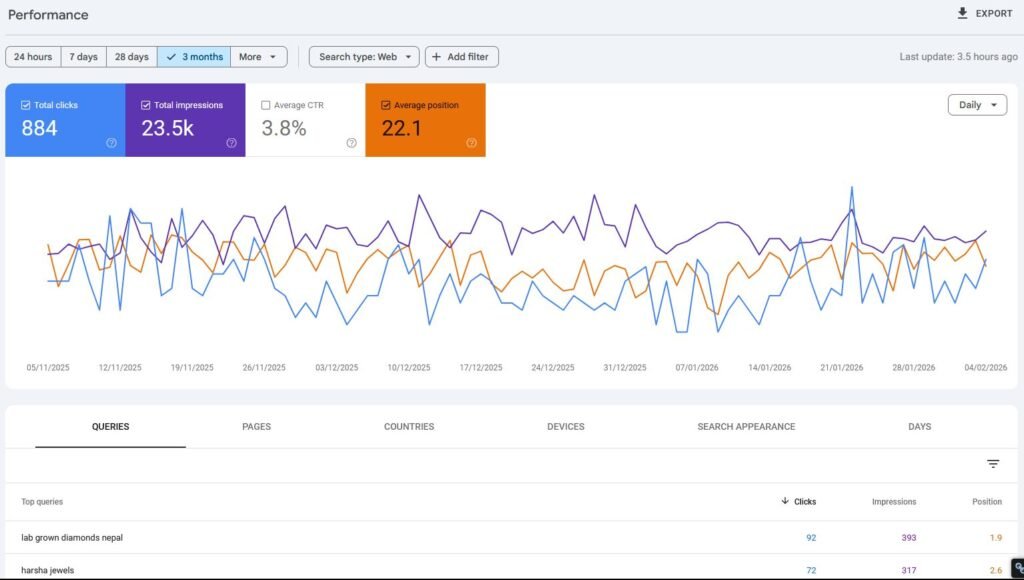Click the chart date label 04/02/2026

(x=985, y=368)
